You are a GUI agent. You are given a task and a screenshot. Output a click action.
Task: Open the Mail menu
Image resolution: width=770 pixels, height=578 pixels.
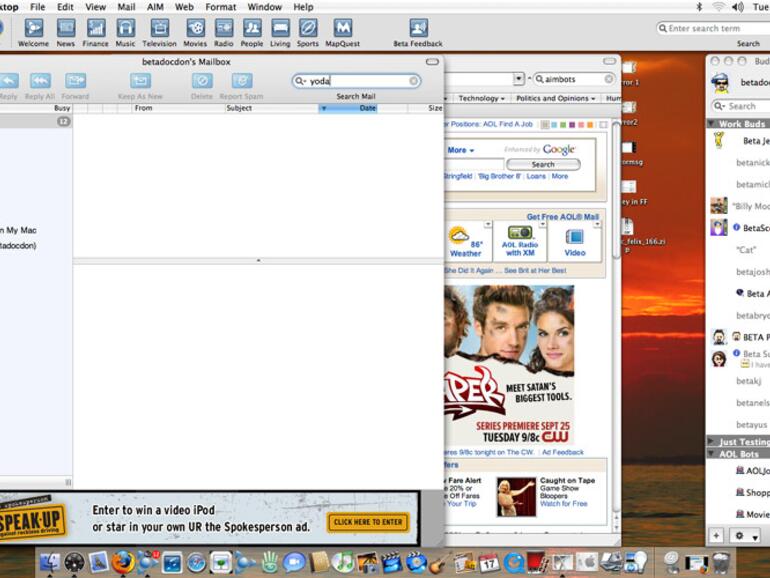click(126, 7)
